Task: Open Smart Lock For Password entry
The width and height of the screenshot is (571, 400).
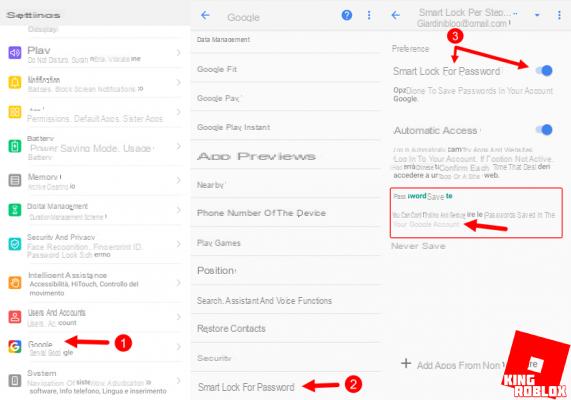Action: pos(286,387)
